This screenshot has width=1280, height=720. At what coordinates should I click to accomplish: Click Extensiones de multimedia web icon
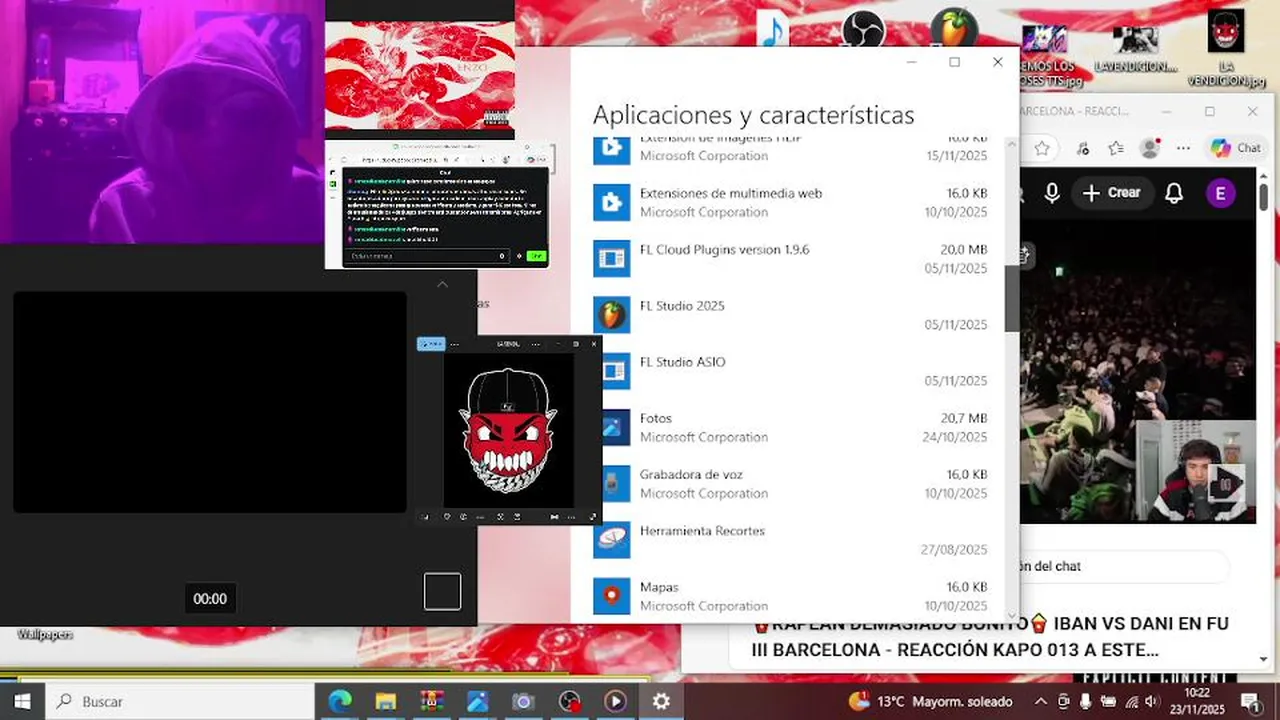[x=612, y=202]
